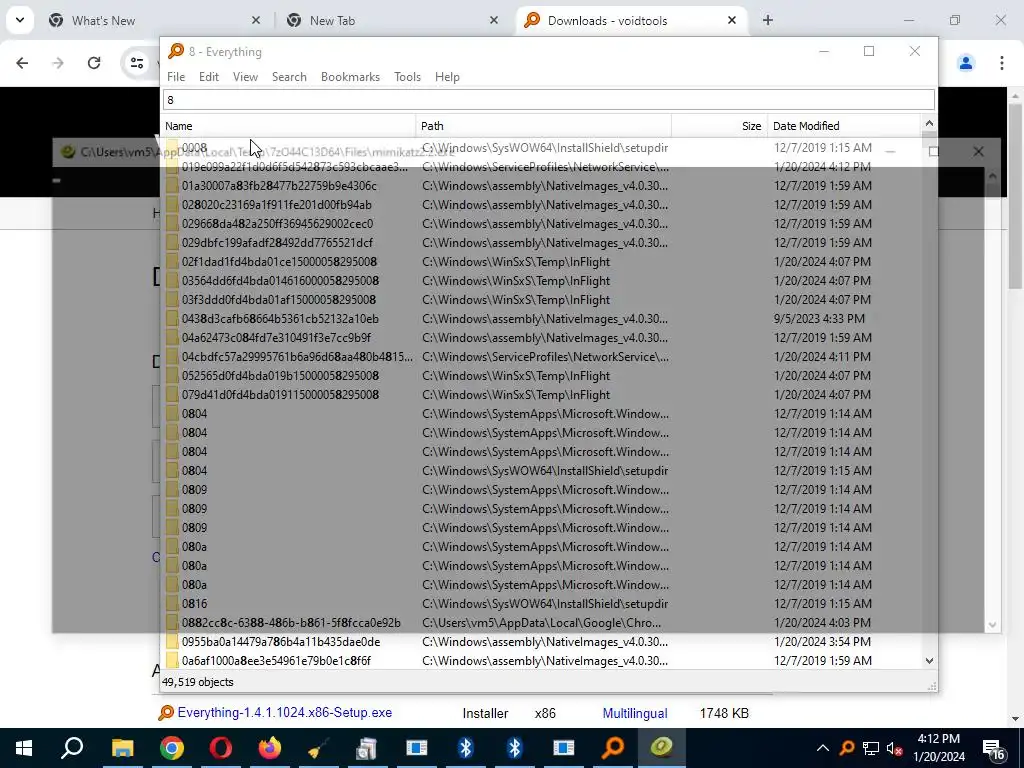Sort results by Path column header

[543, 126]
